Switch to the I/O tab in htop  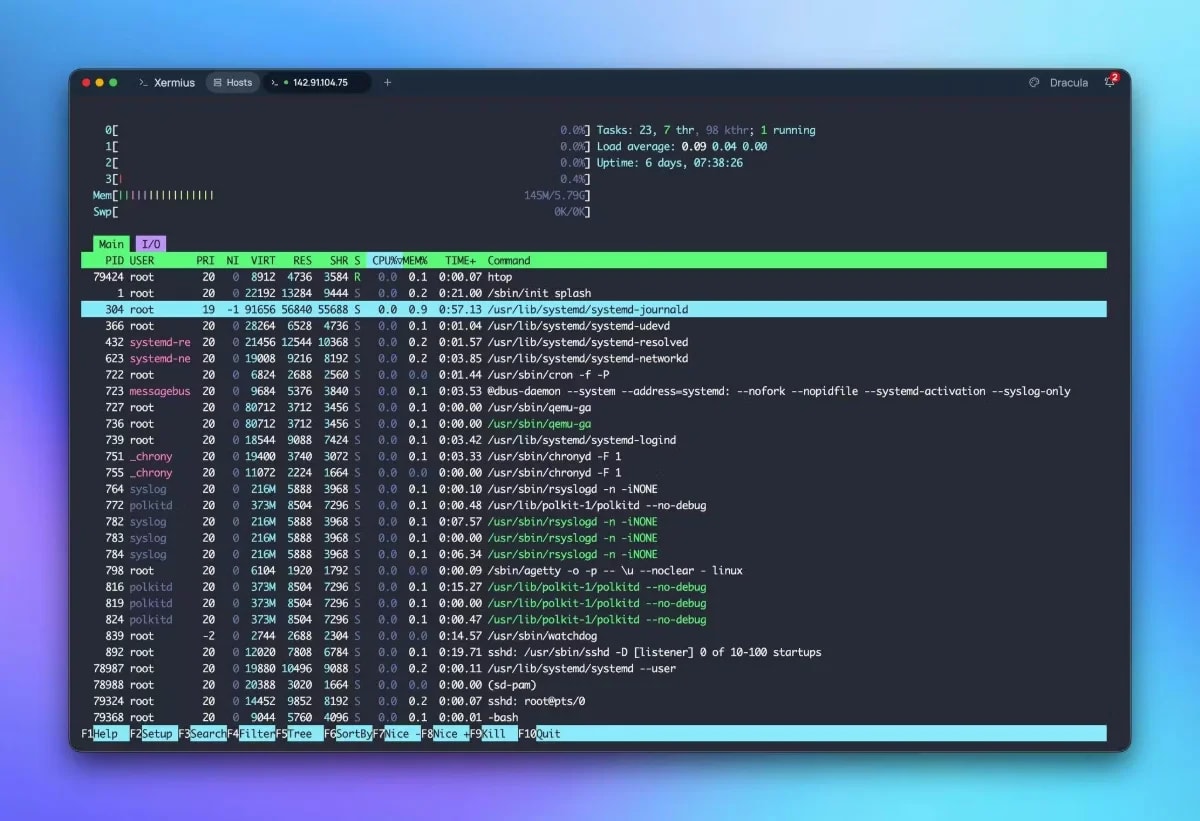[150, 243]
